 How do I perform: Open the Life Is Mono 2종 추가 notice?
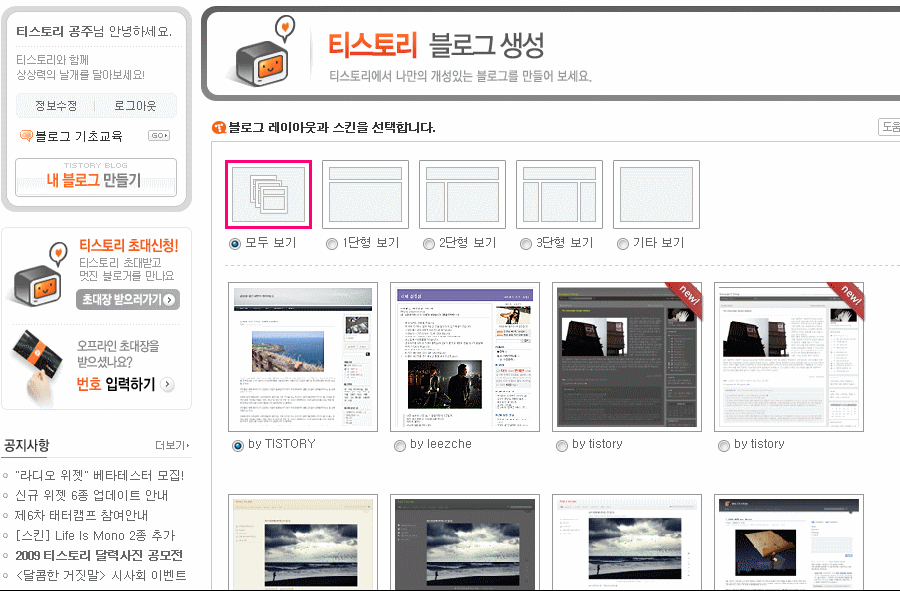pos(95,535)
